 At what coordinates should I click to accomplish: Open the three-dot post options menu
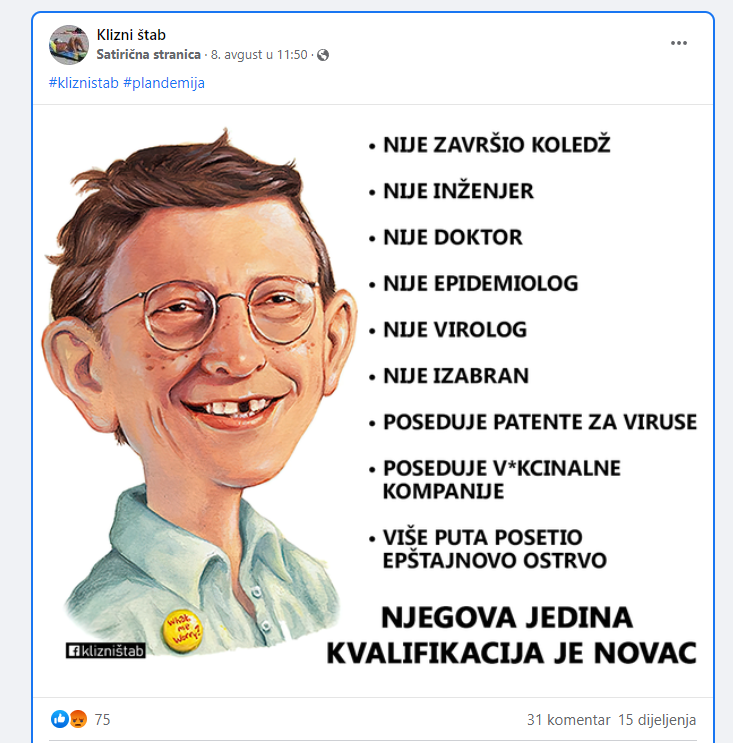[679, 43]
